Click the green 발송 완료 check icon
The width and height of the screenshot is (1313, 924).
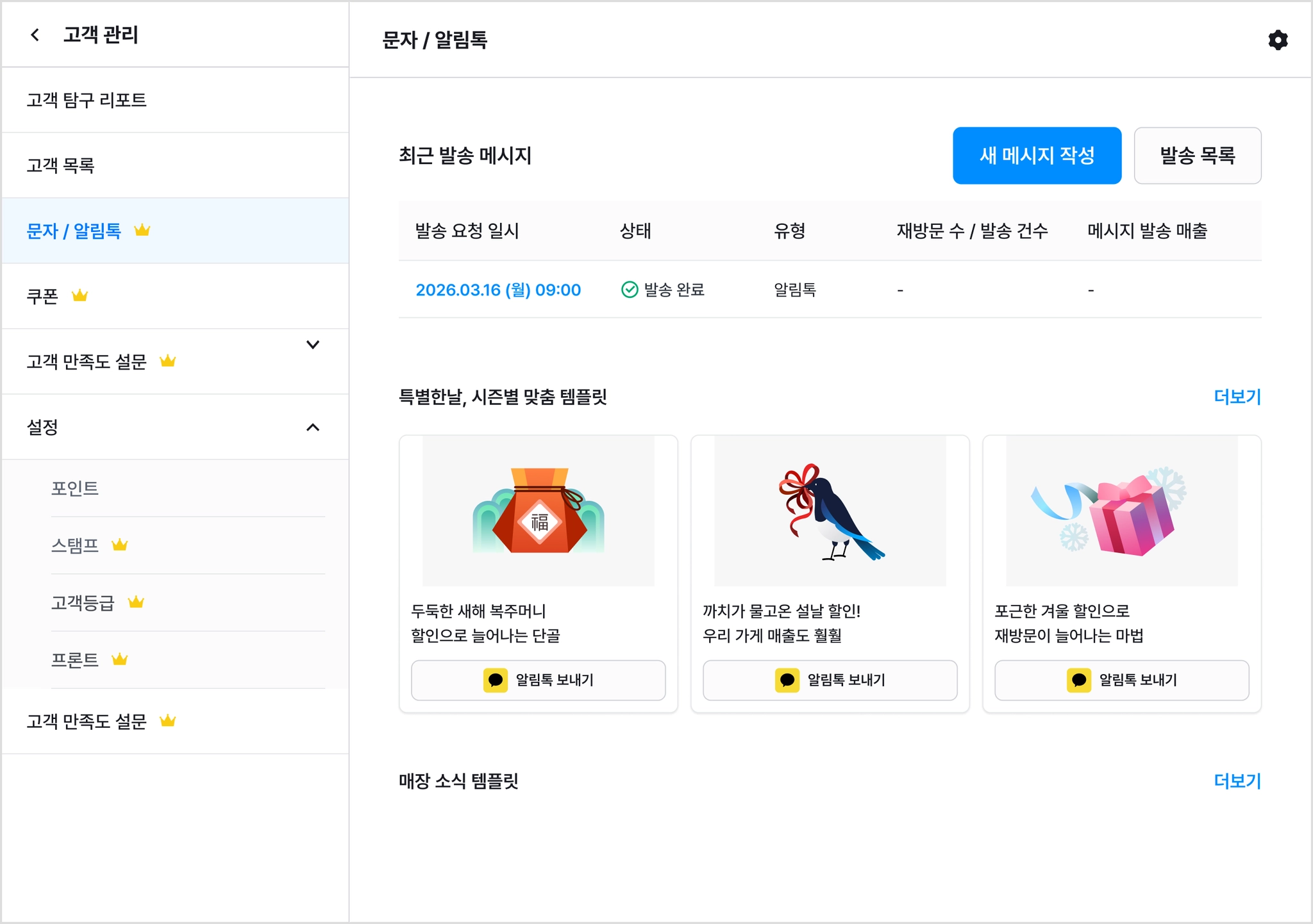630,290
